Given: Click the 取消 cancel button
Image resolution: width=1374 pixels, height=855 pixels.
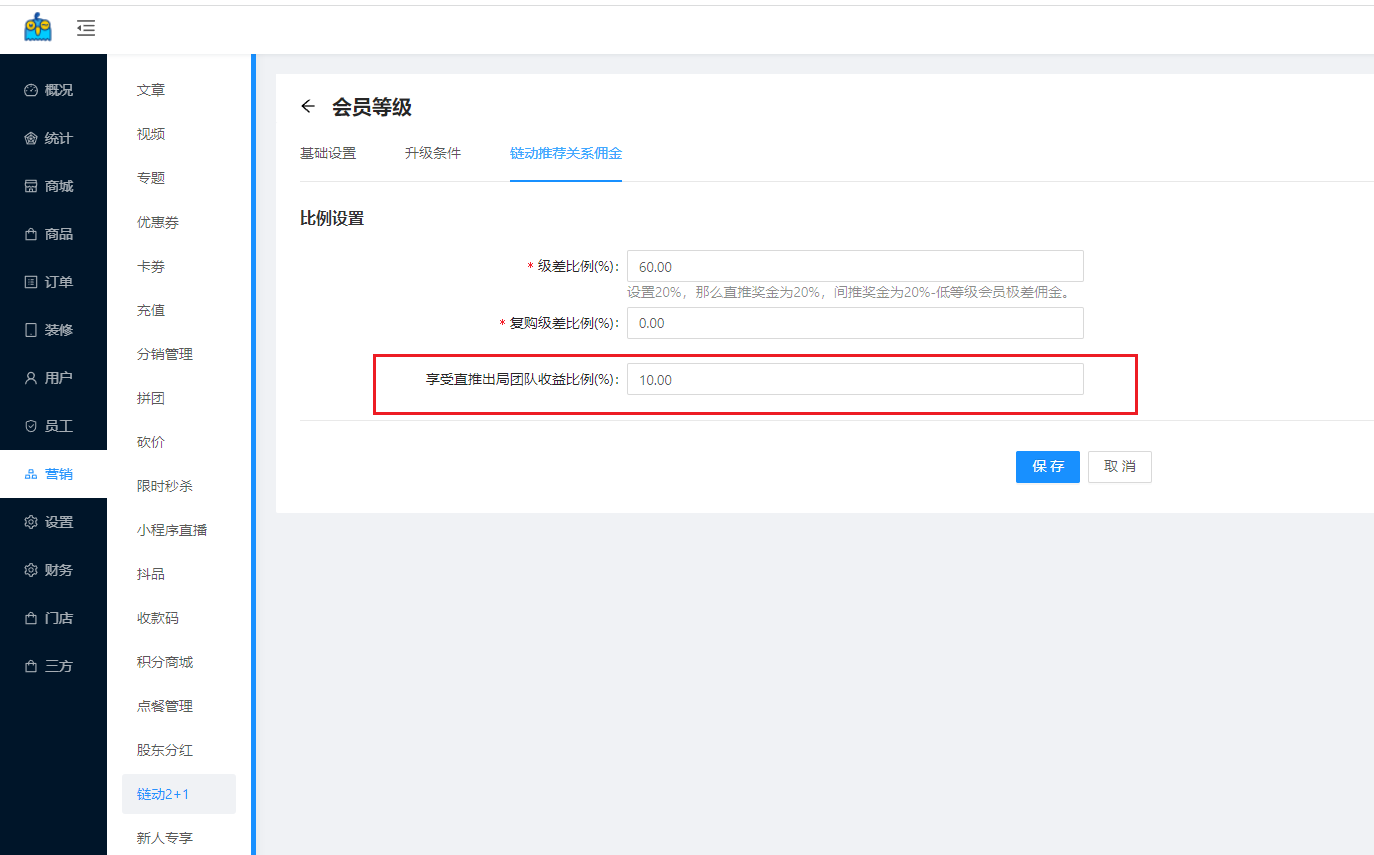Looking at the screenshot, I should (x=1119, y=467).
